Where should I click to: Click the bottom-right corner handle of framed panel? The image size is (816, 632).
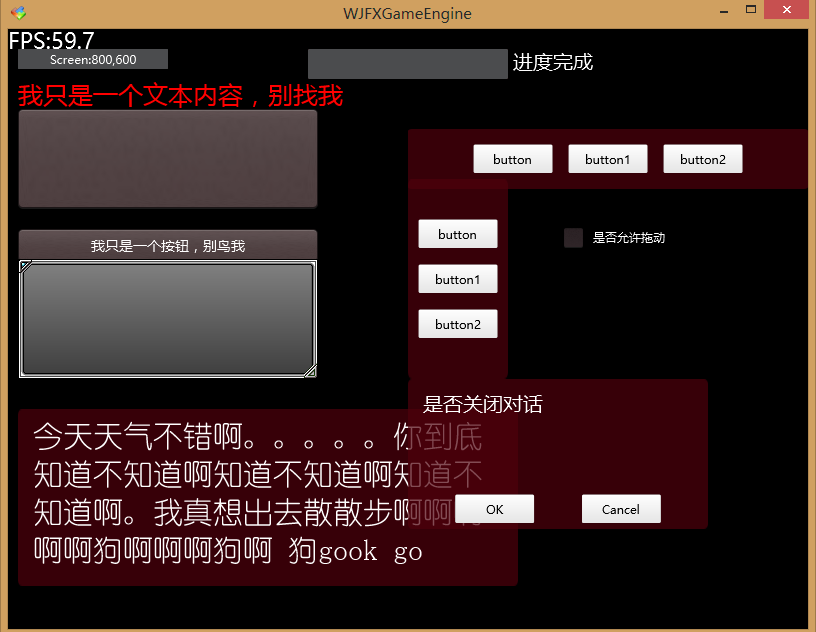[x=310, y=371]
